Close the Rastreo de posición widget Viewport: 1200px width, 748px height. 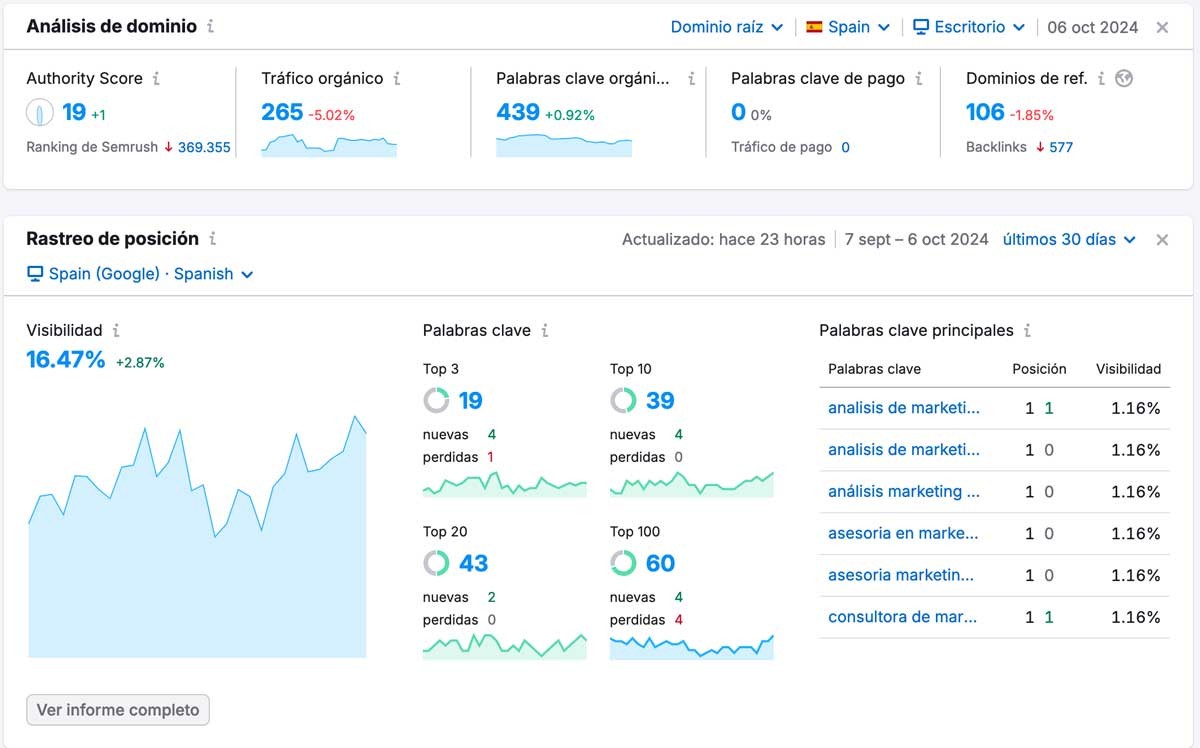point(1162,240)
